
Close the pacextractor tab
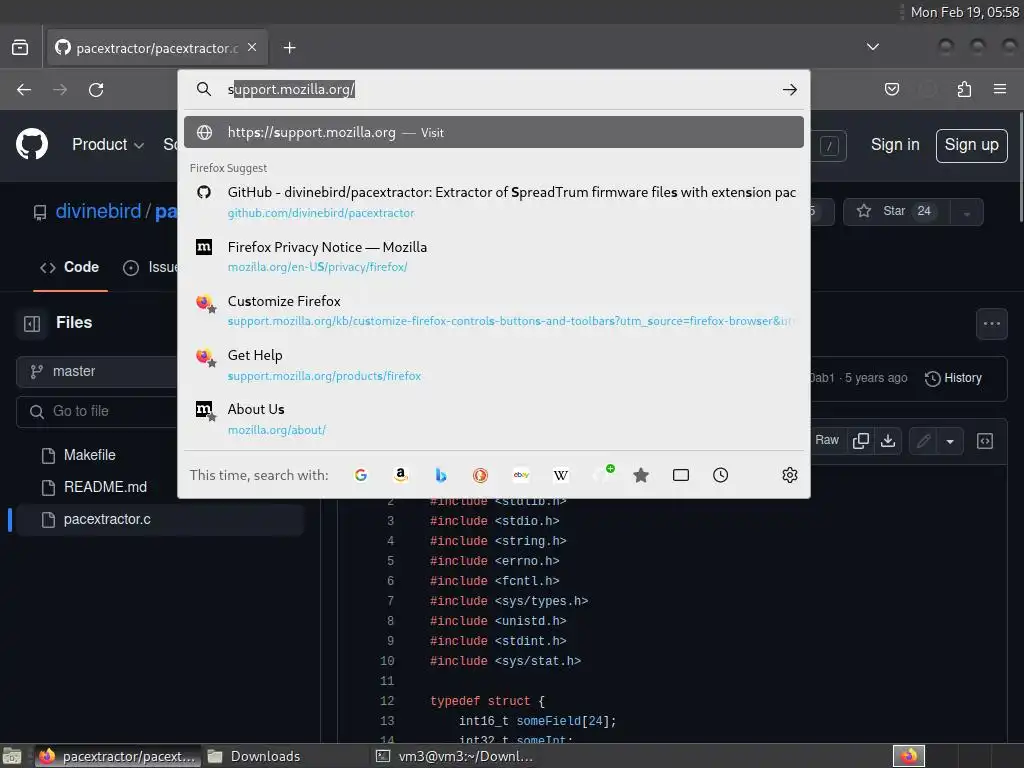tap(252, 47)
